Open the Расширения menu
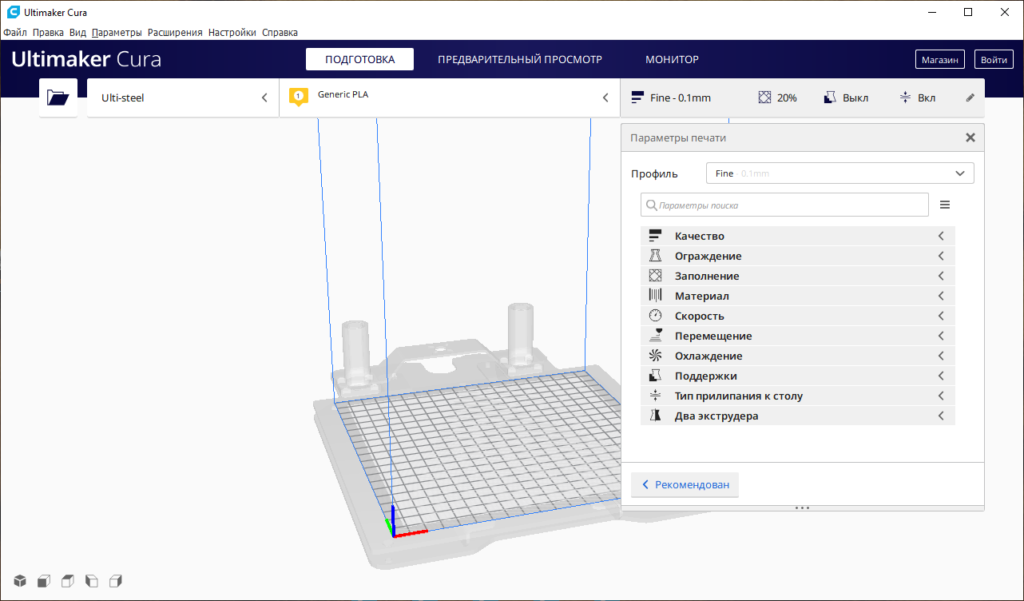Image resolution: width=1024 pixels, height=601 pixels. click(174, 32)
